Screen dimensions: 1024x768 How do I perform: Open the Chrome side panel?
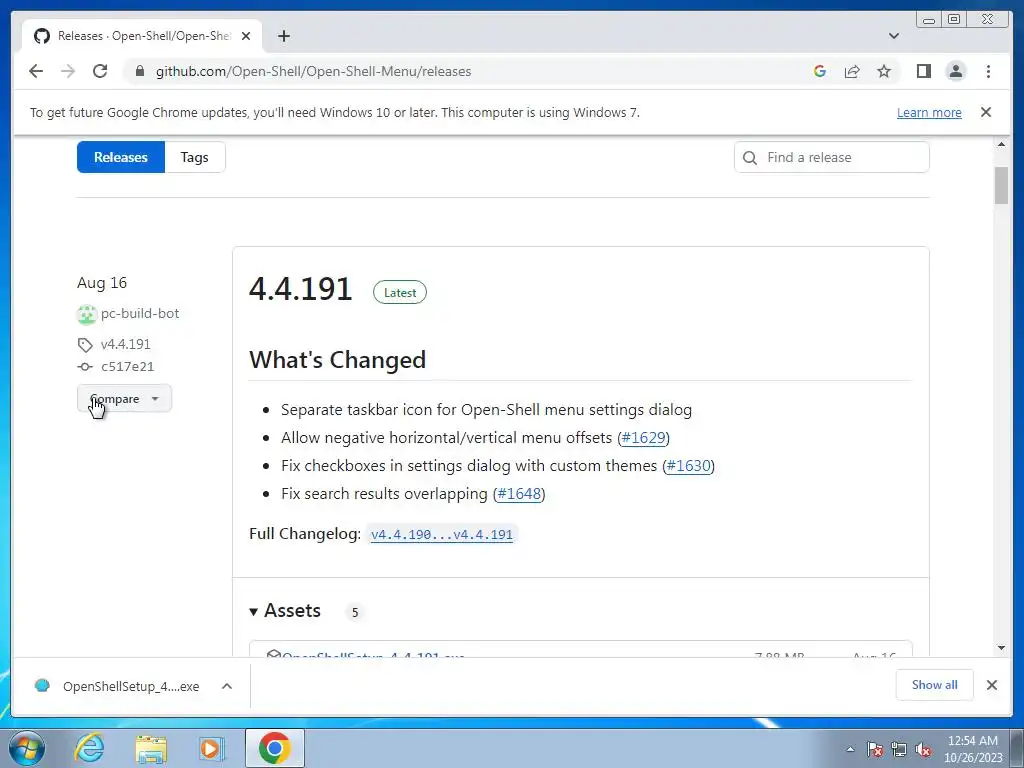(923, 71)
